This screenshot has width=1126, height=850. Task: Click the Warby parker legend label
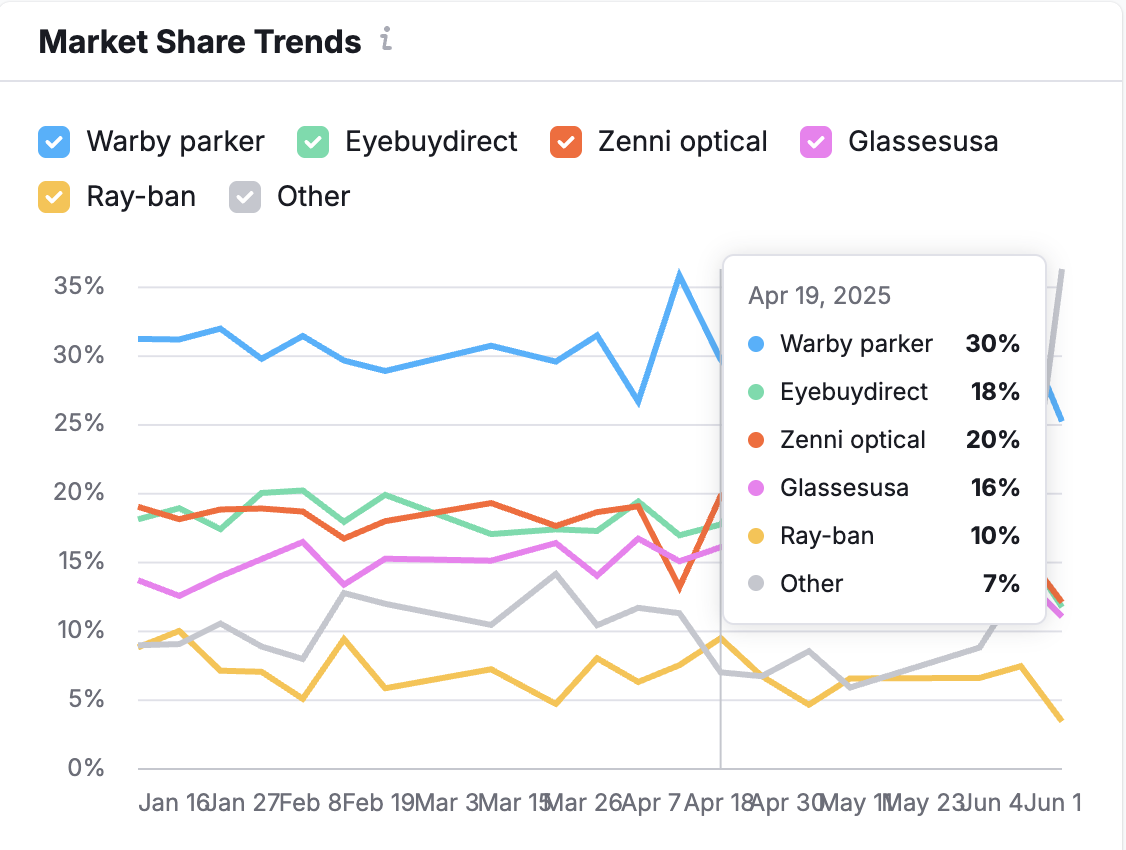(176, 141)
